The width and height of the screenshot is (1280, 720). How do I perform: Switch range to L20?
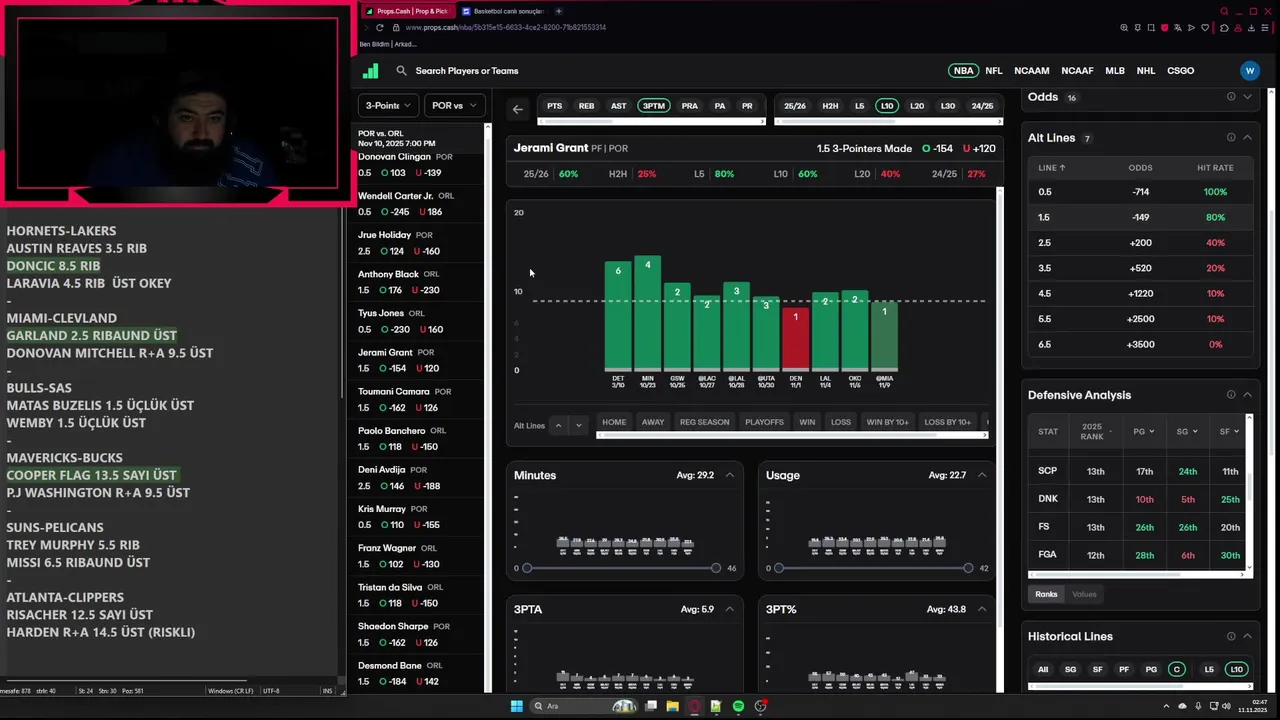click(x=917, y=106)
